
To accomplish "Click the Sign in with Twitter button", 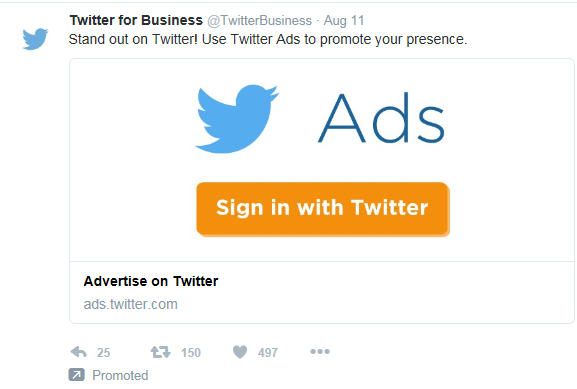I will pyautogui.click(x=323, y=209).
